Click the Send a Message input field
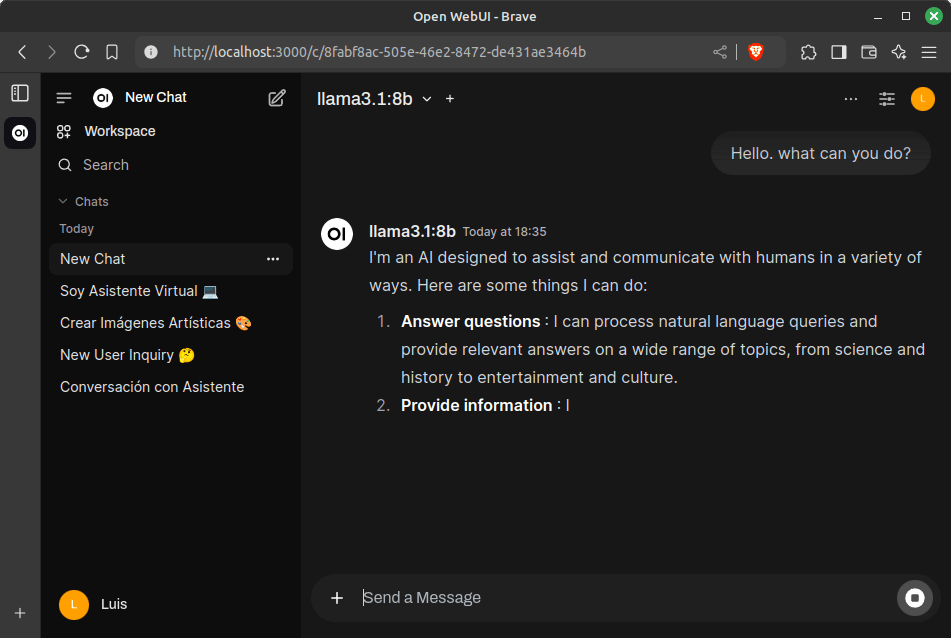 pos(620,598)
